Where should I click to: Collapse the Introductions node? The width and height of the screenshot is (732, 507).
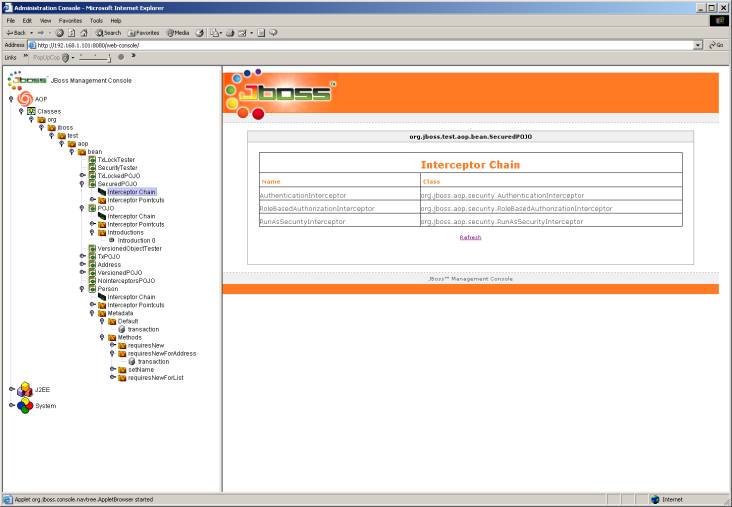click(92, 232)
